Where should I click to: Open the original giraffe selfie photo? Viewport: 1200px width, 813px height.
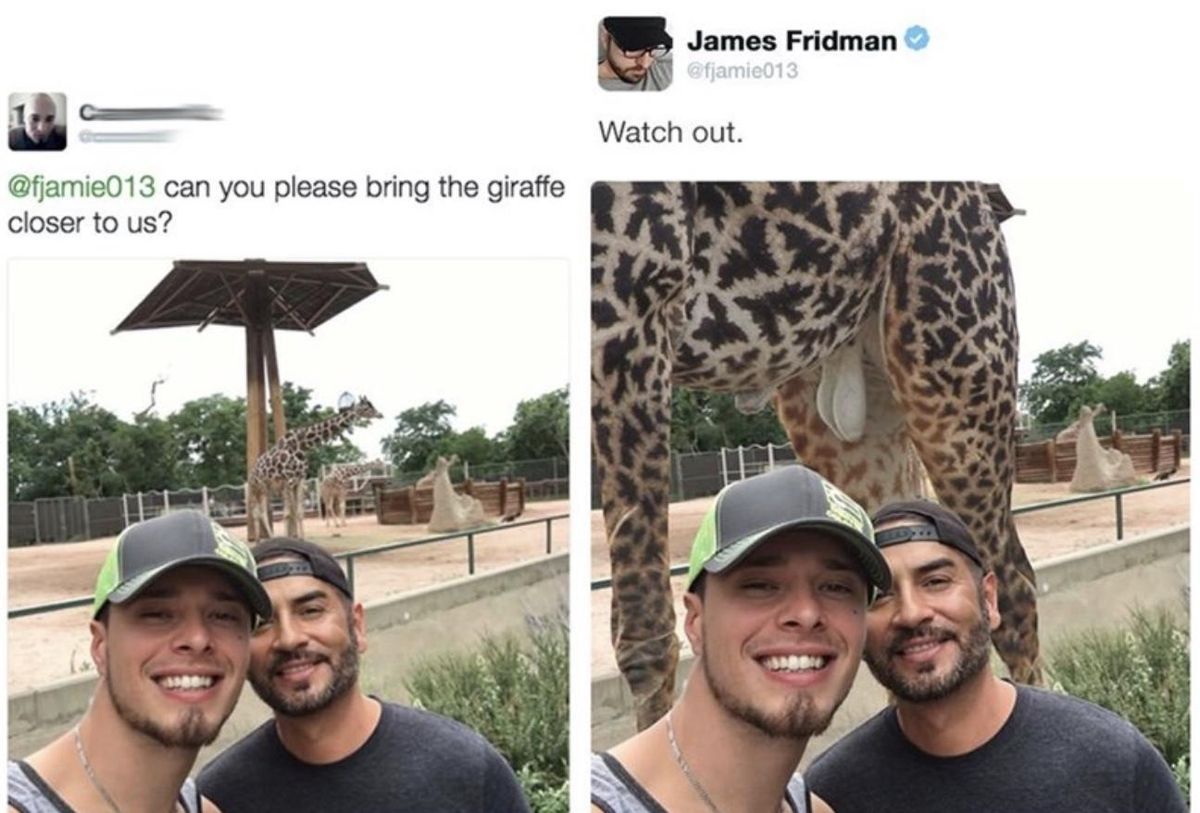288,535
